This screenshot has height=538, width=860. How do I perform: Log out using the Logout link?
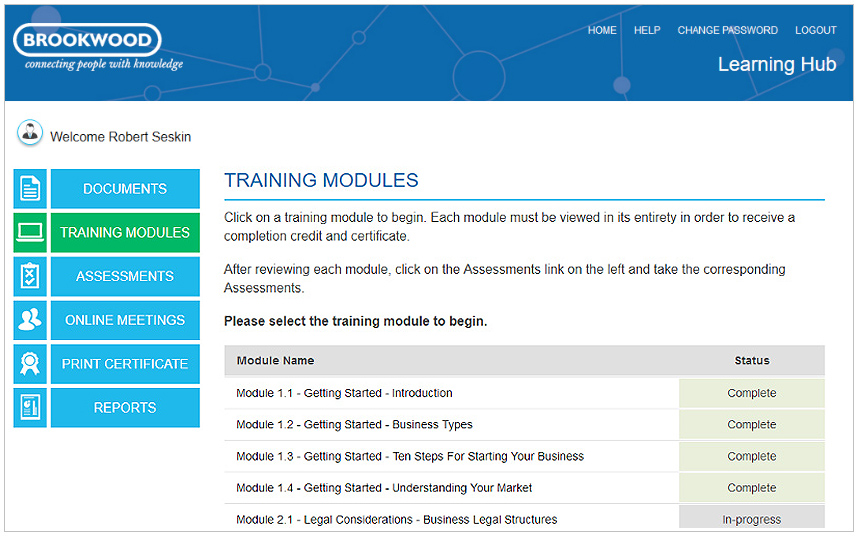click(x=815, y=30)
